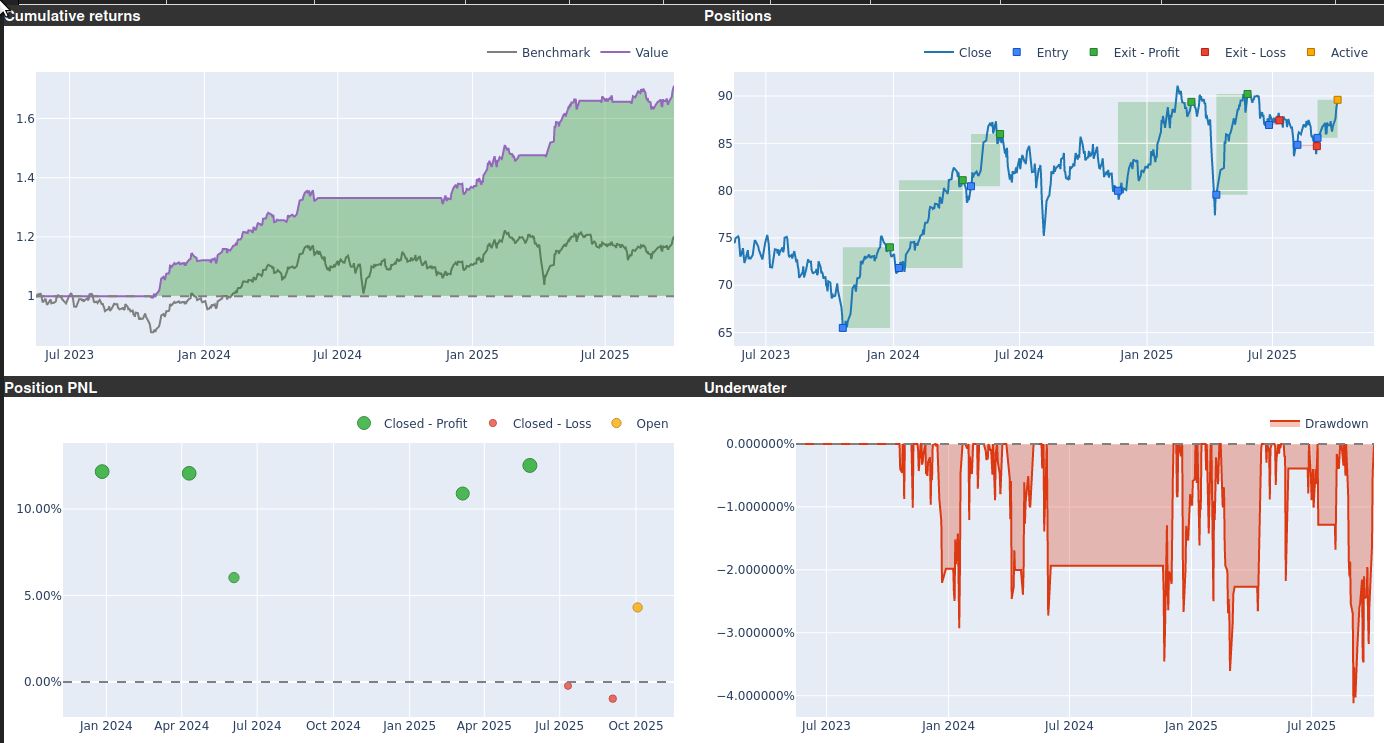Screen dimensions: 1384x743
Task: Click the orange Active marker on the price chart
Action: 1337,100
